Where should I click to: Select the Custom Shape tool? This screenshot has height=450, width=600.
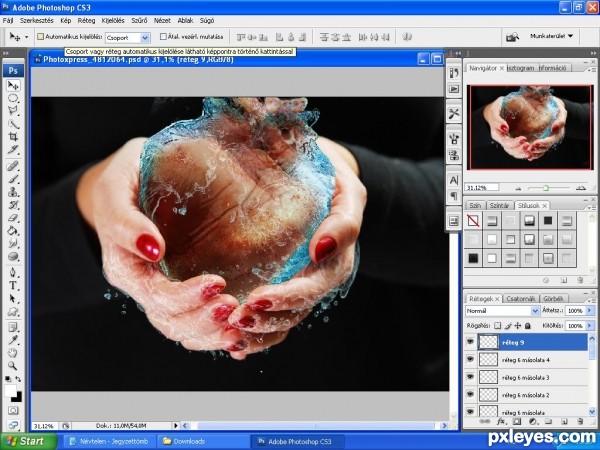(13, 311)
